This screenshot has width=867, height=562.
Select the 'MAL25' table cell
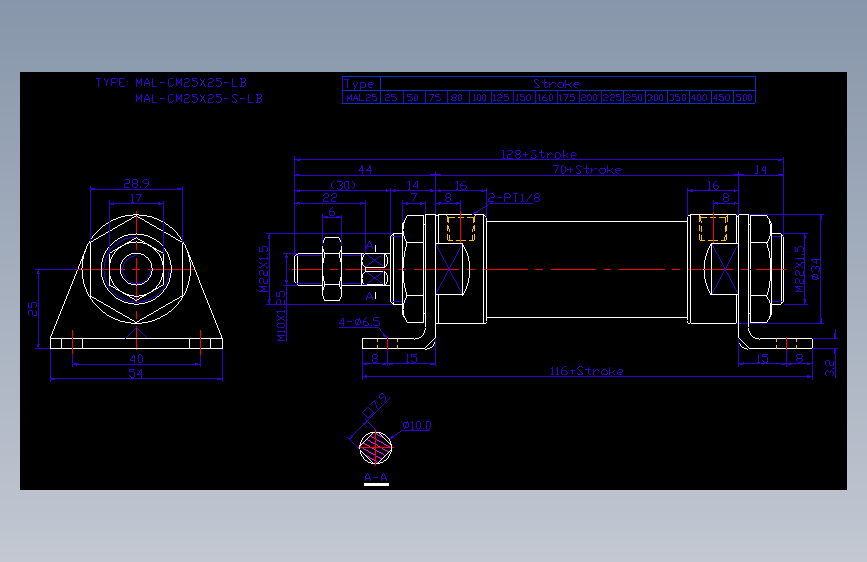(362, 98)
